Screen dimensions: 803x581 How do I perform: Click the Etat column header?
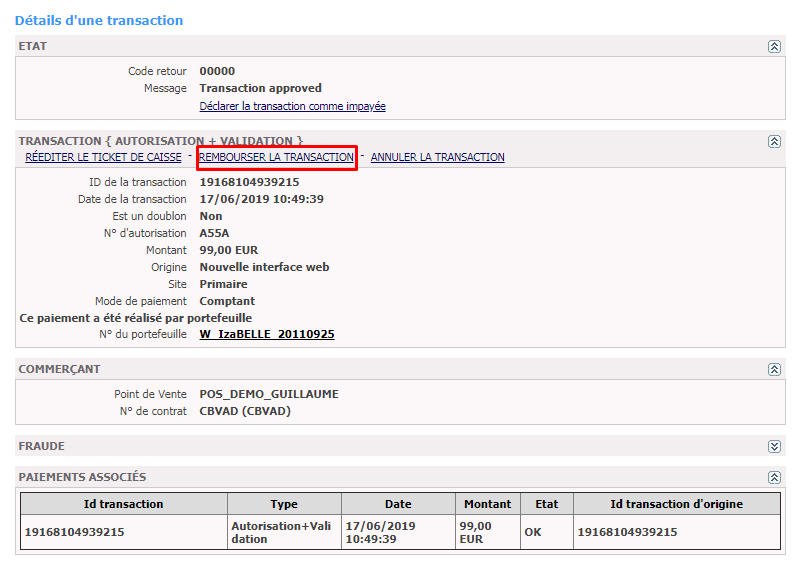click(547, 504)
